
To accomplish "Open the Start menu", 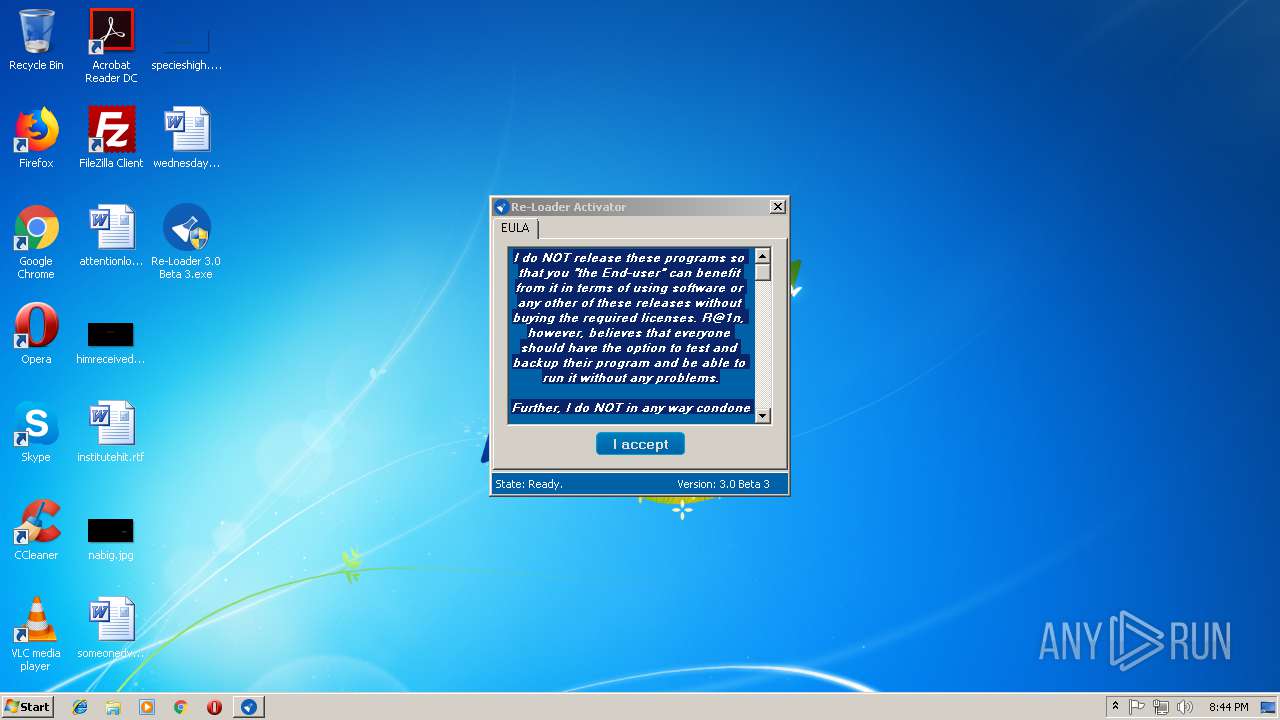I will pyautogui.click(x=28, y=707).
